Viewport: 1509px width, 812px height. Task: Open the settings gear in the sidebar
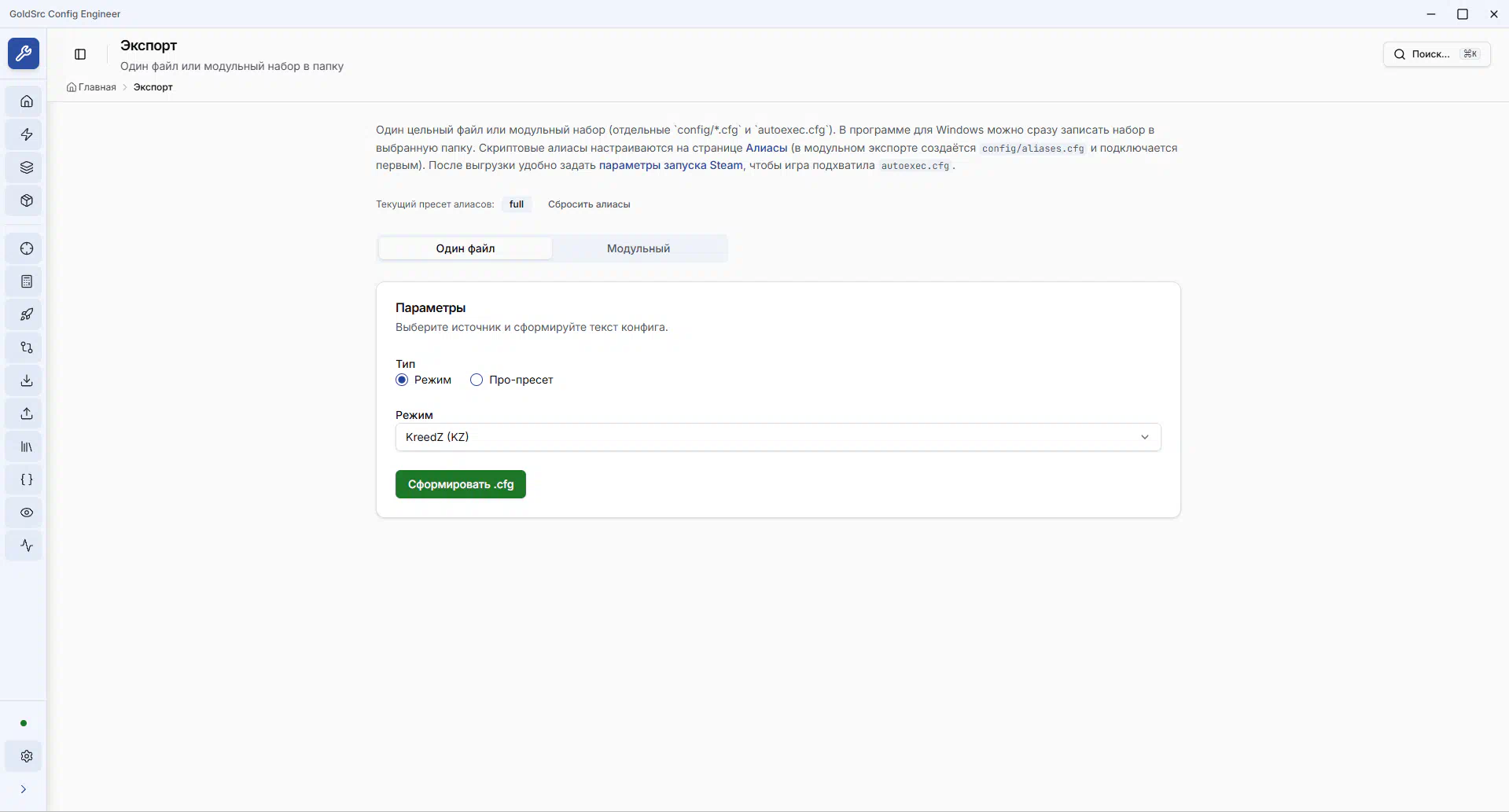click(27, 756)
